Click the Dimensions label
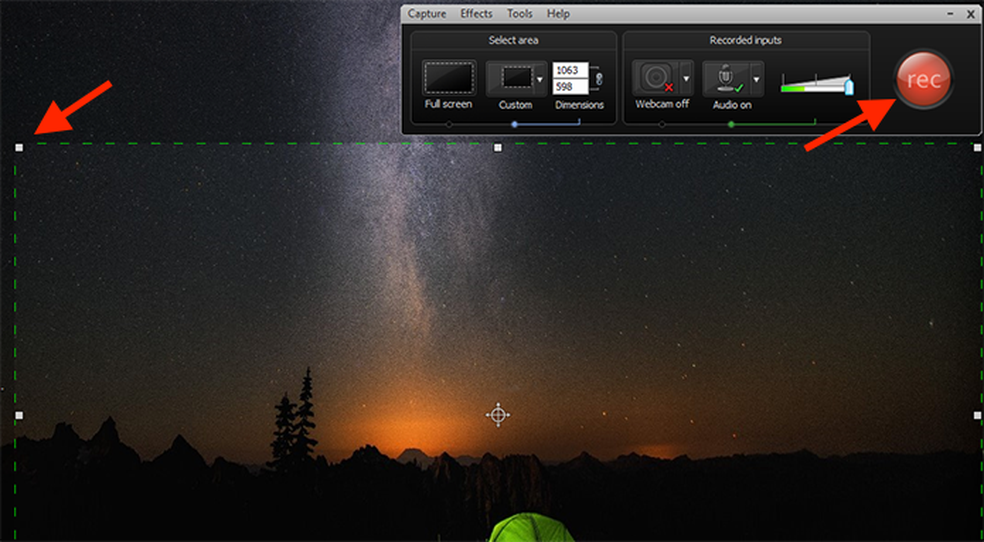The image size is (984, 542). [579, 105]
